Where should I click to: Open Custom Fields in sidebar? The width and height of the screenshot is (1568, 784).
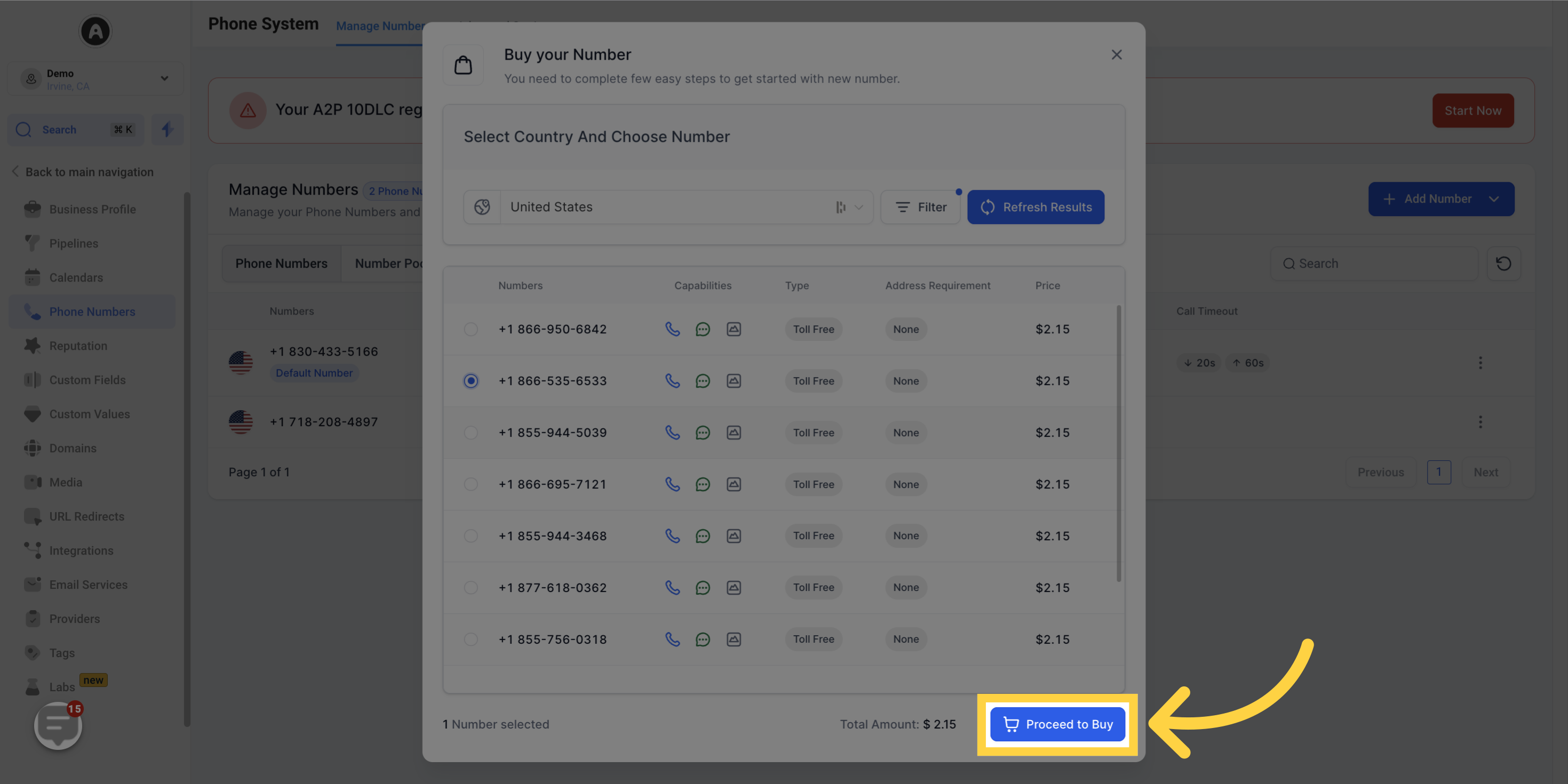tap(92, 380)
